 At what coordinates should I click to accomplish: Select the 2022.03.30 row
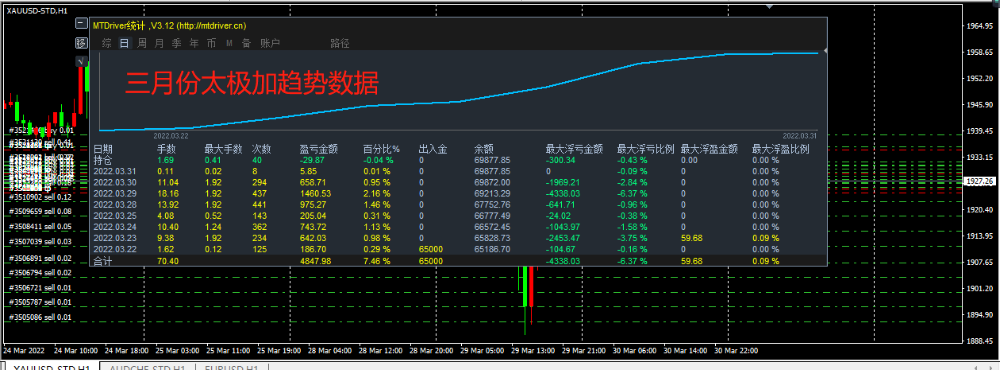[459, 182]
